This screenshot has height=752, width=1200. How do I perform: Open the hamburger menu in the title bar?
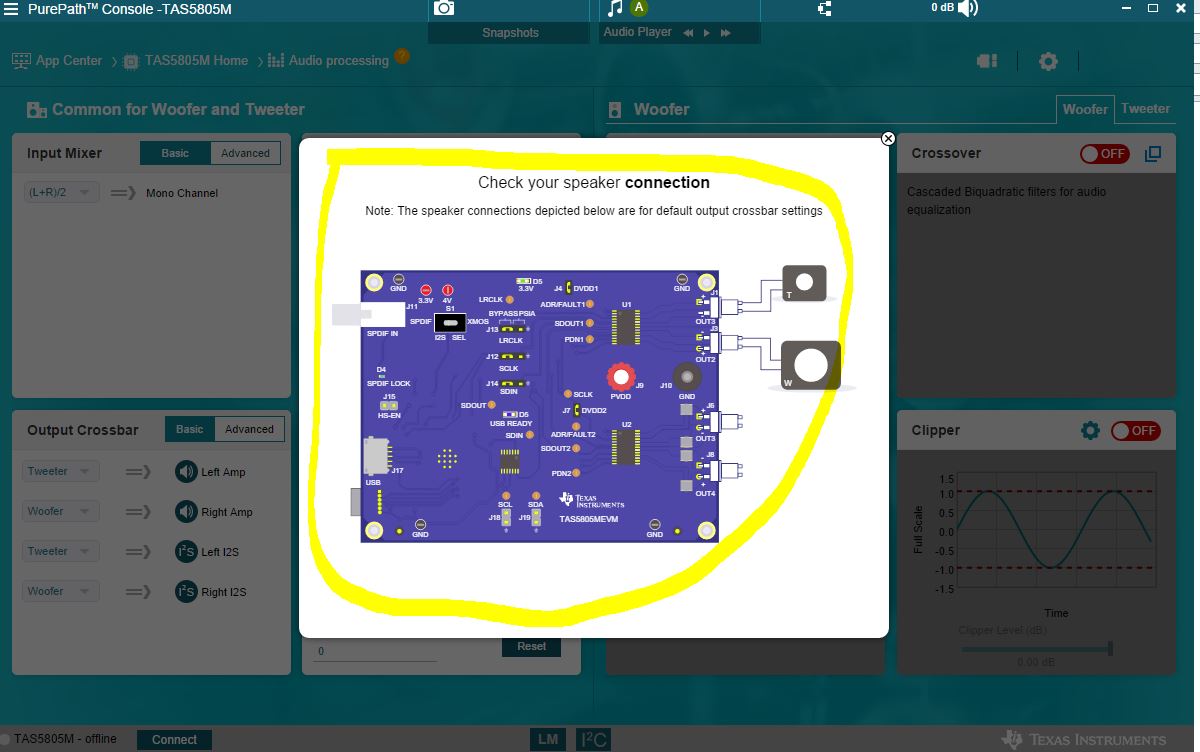tap(11, 8)
